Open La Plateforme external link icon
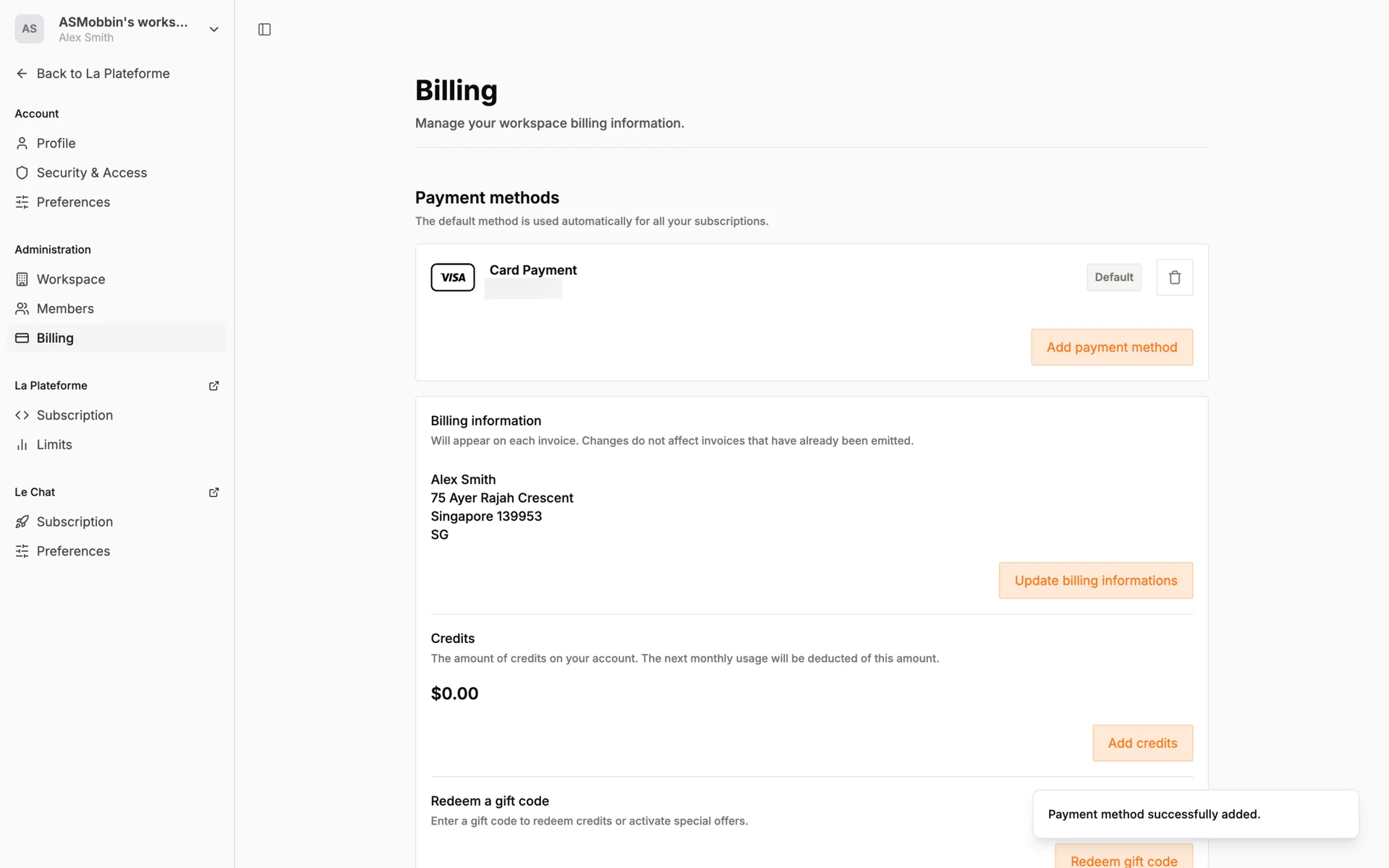The image size is (1389, 868). tap(213, 386)
